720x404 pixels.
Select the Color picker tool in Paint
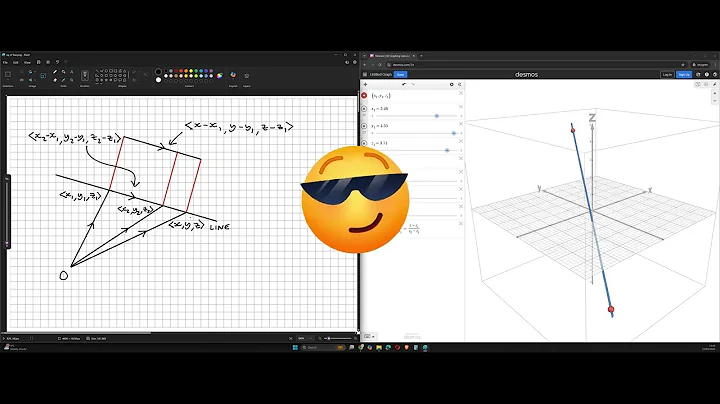click(x=63, y=80)
